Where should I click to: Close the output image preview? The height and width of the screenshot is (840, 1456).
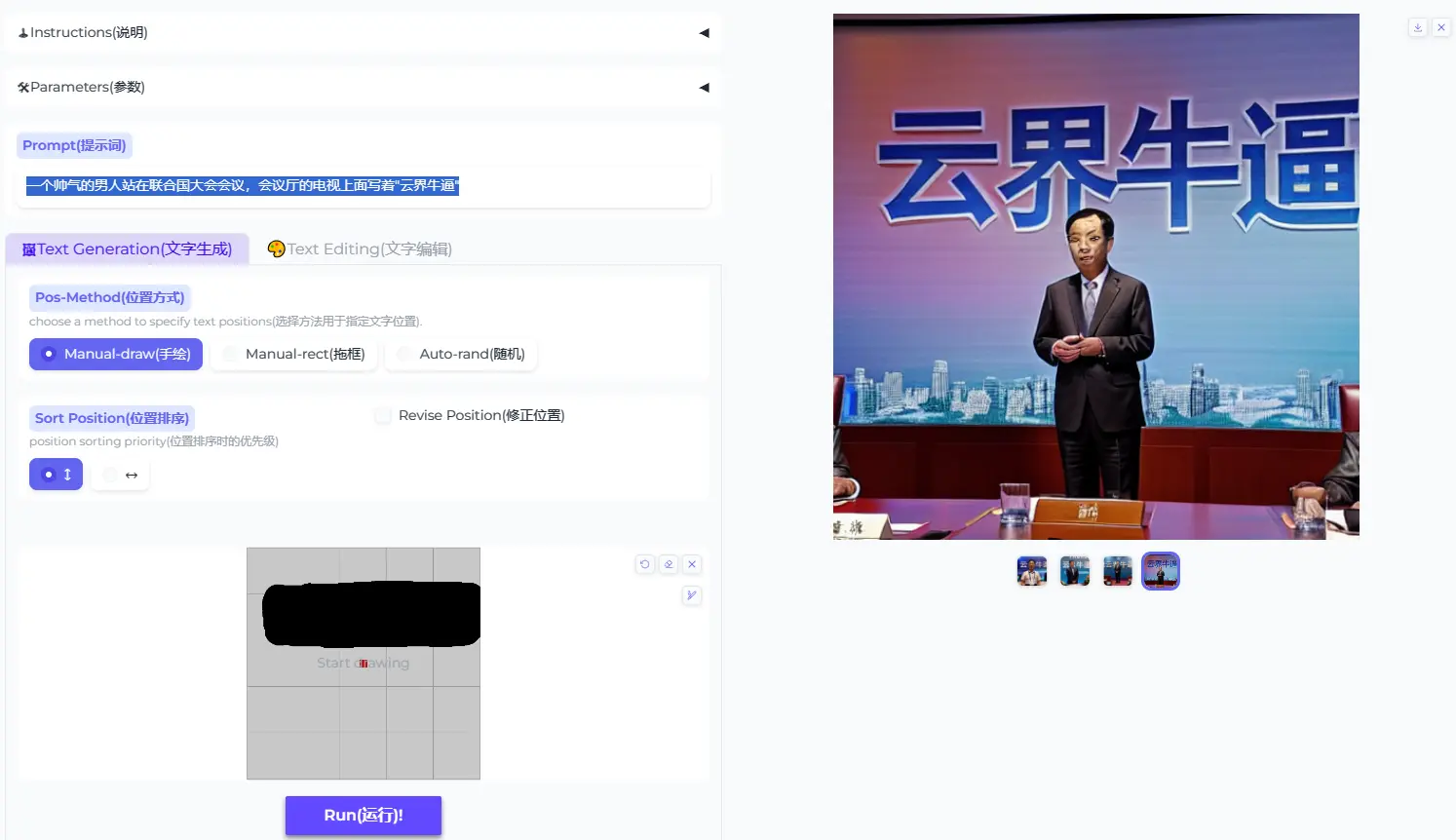[1441, 27]
